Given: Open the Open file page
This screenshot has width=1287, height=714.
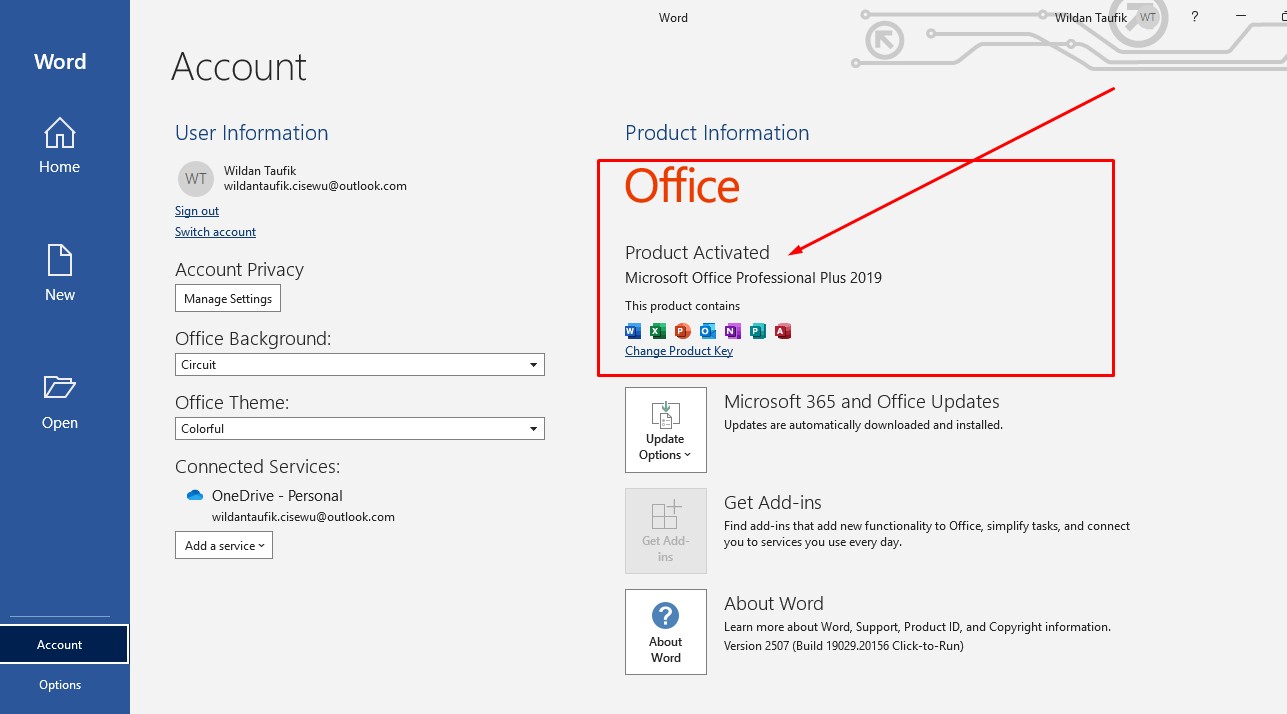Looking at the screenshot, I should click(59, 402).
